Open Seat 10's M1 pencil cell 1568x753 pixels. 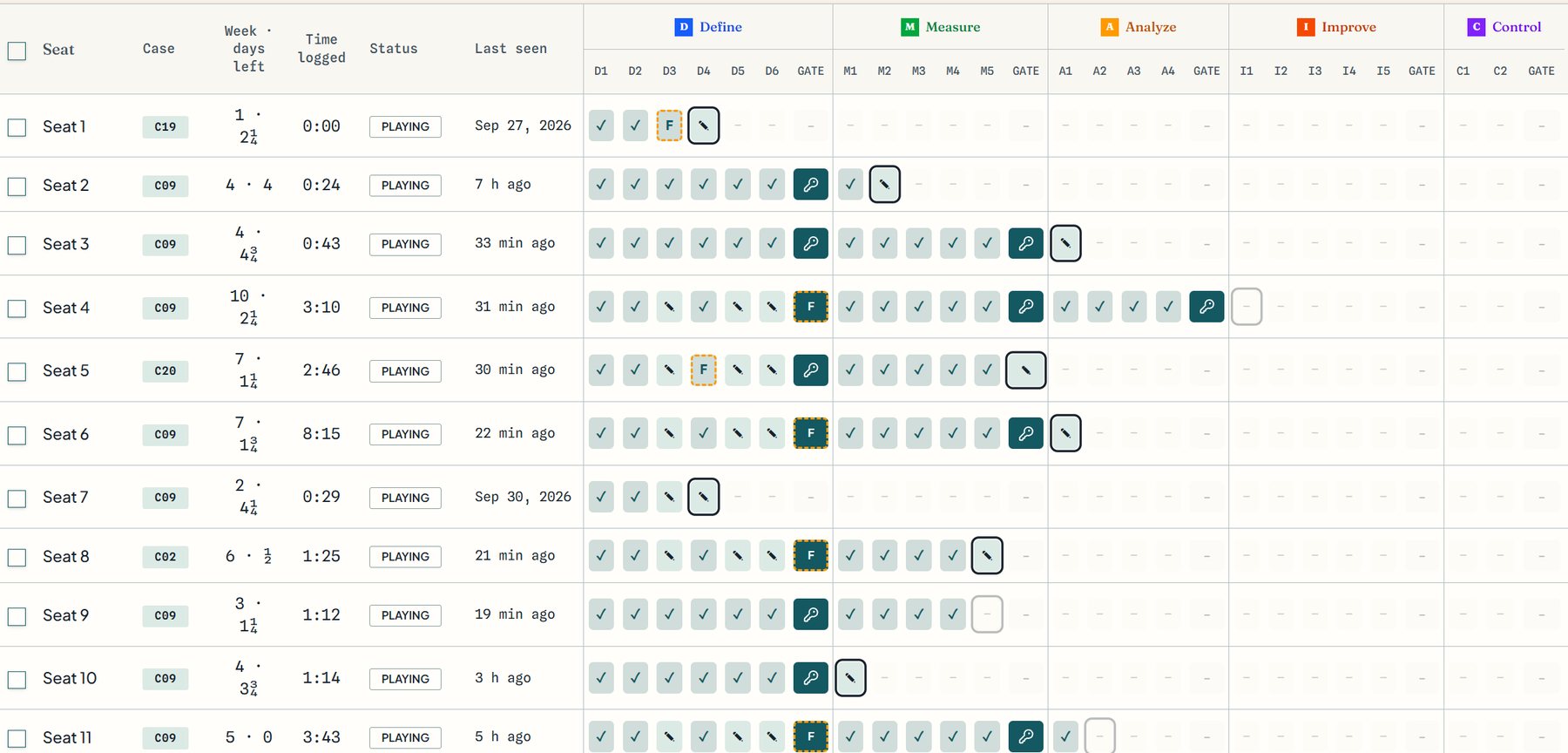(850, 677)
